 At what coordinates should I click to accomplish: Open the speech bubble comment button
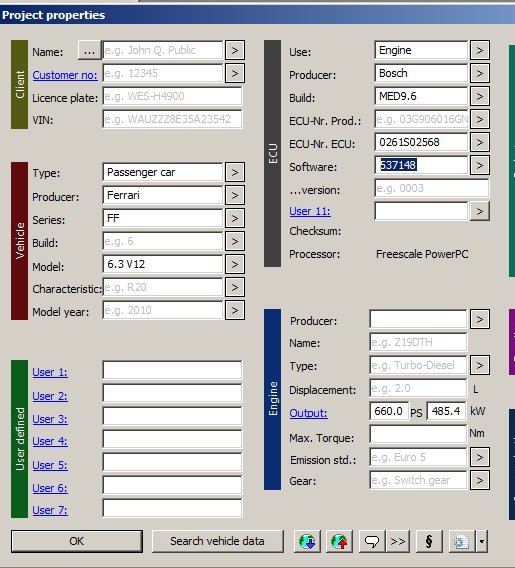(x=372, y=541)
